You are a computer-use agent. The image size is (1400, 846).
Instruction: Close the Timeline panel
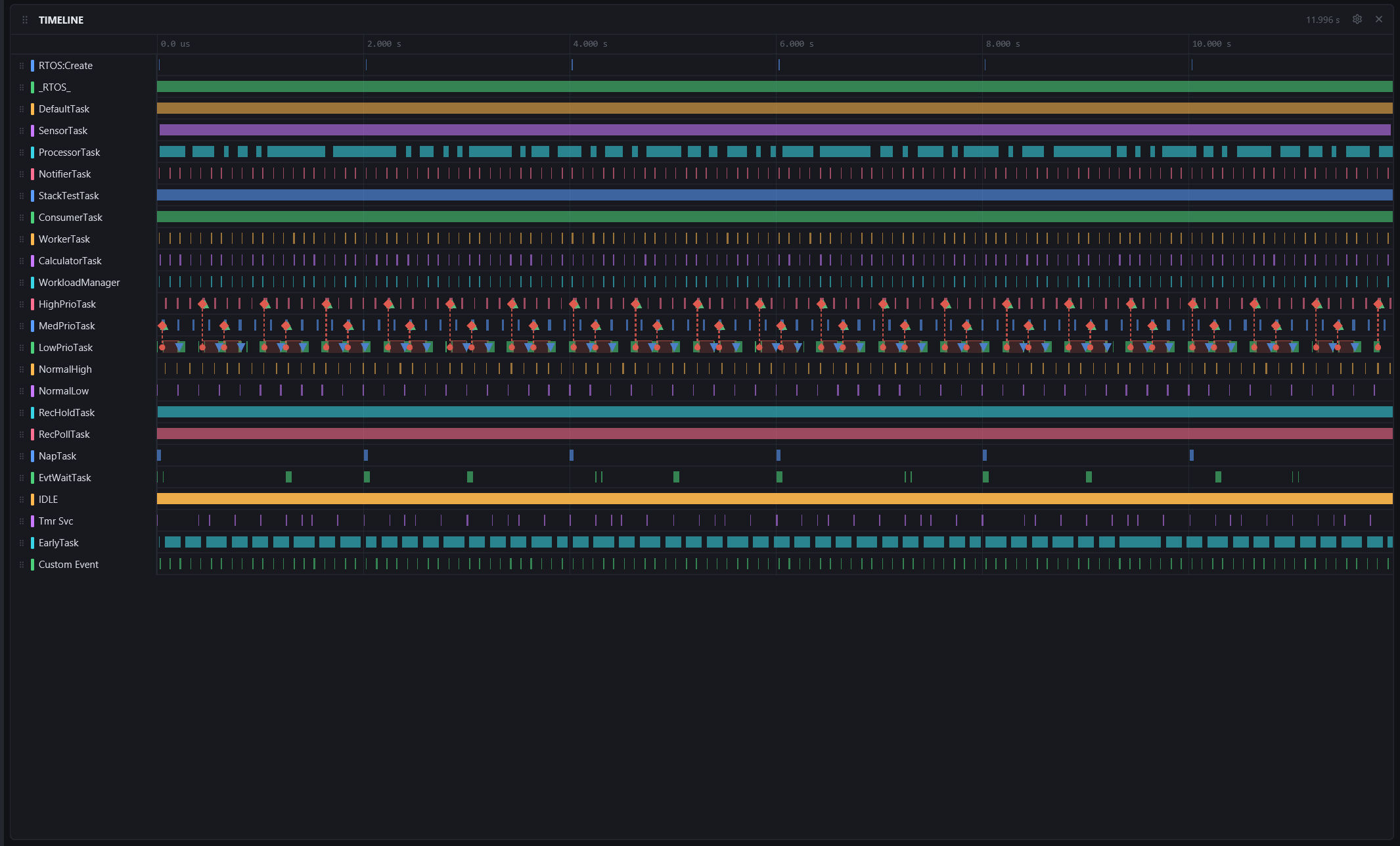1379,20
